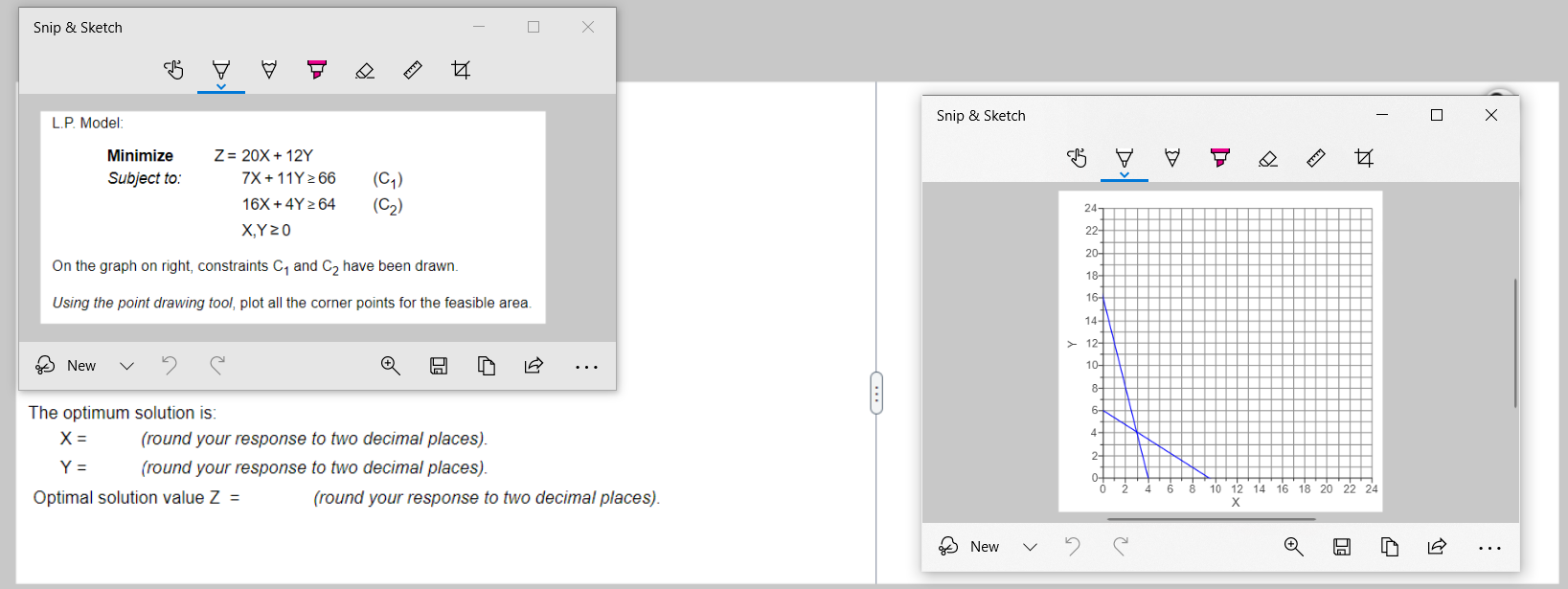
Task: Click Zoom icon in right Snip & Sketch window
Action: [x=1294, y=546]
